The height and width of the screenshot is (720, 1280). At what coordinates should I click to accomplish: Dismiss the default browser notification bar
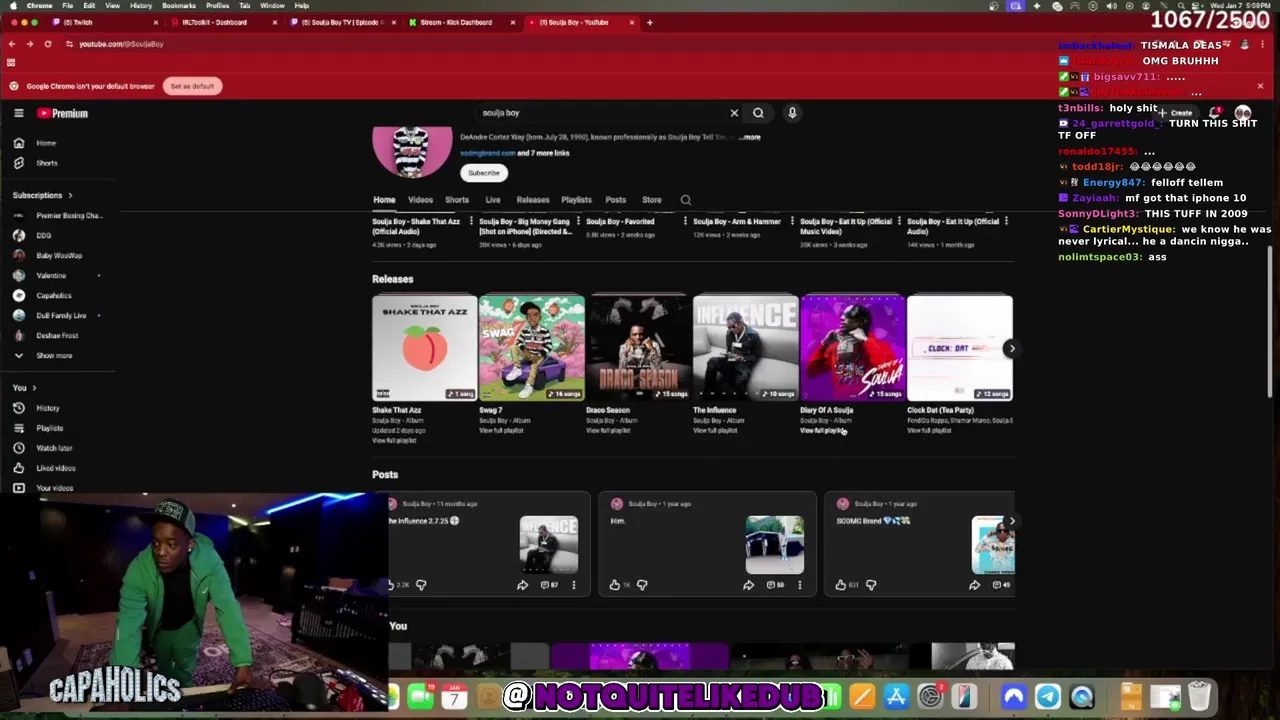click(1260, 86)
